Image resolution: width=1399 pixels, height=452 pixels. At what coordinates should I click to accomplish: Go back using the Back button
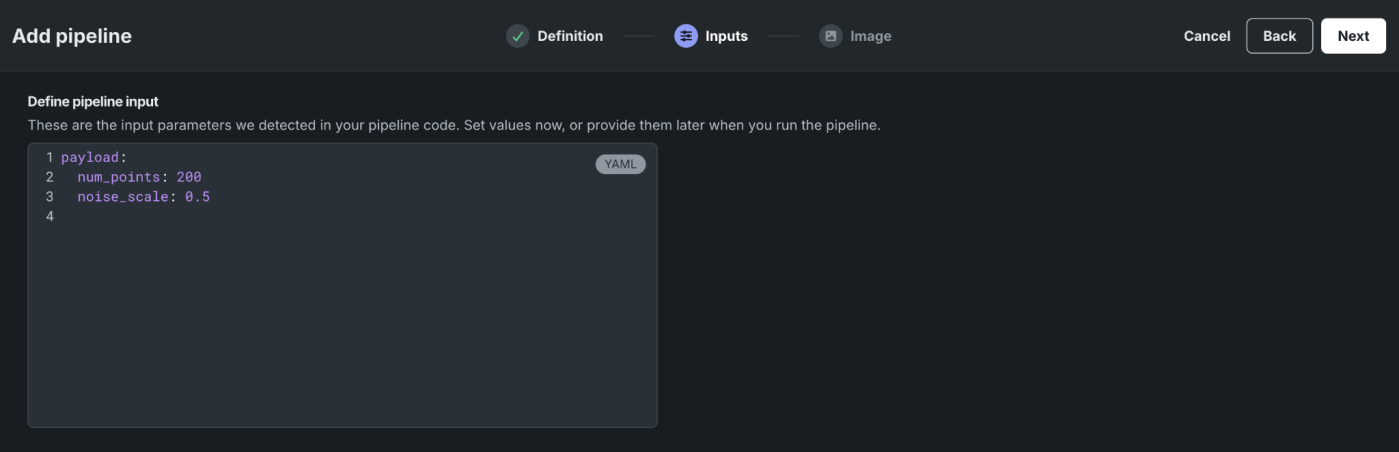click(x=1279, y=36)
